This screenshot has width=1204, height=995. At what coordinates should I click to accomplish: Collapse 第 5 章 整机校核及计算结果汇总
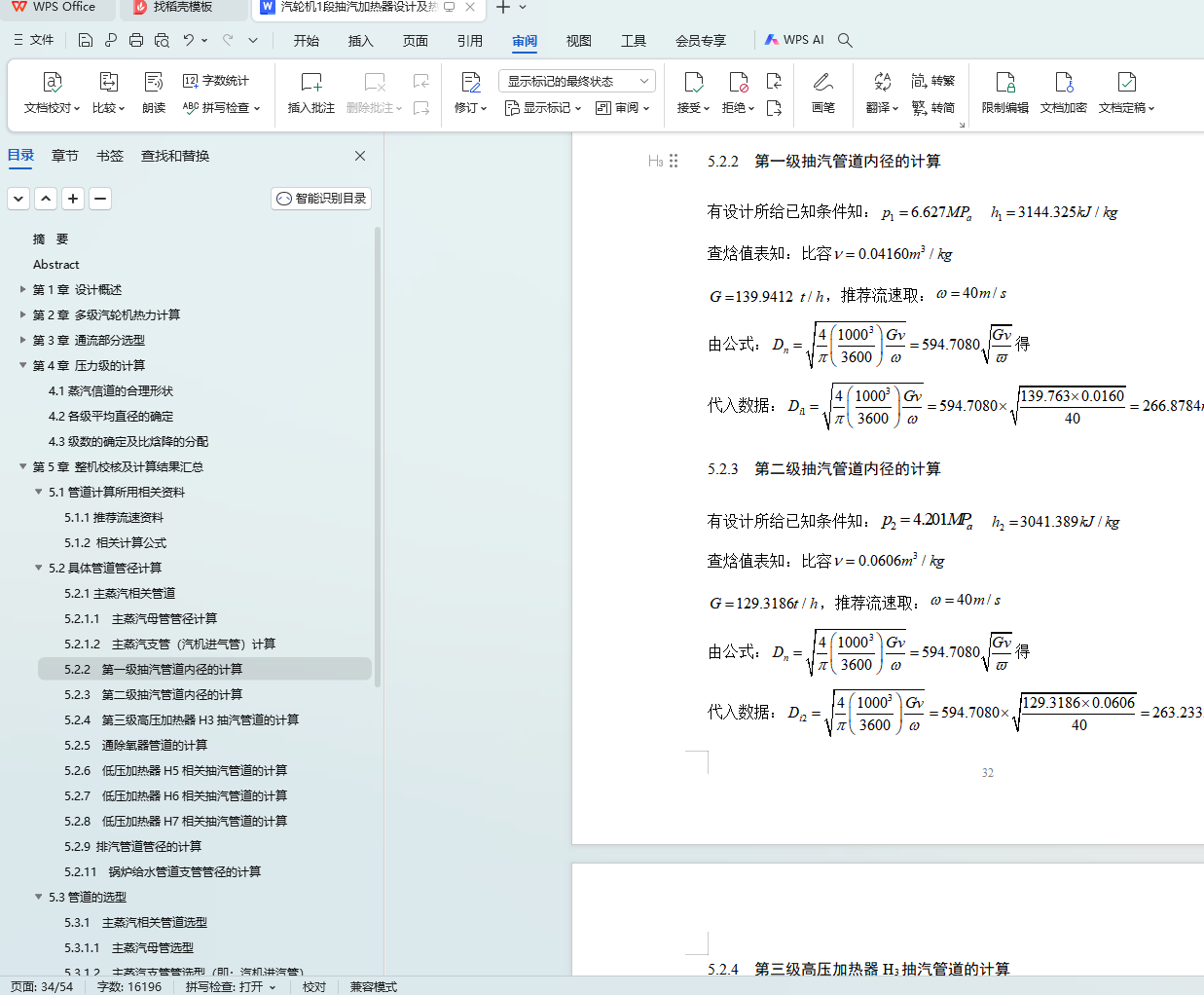pyautogui.click(x=23, y=466)
